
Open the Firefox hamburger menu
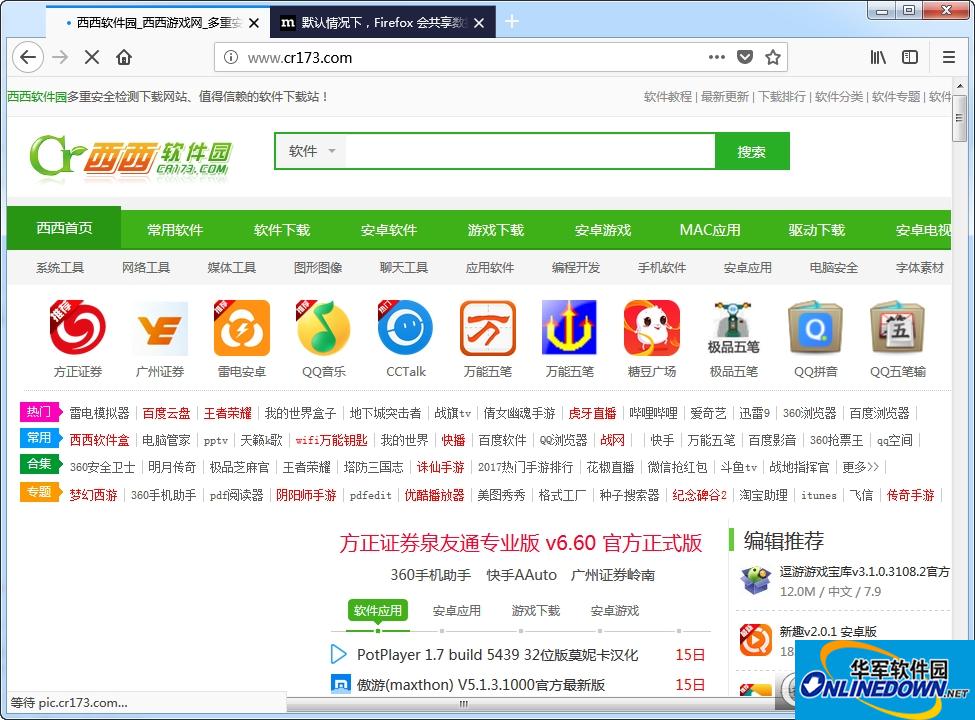[948, 57]
